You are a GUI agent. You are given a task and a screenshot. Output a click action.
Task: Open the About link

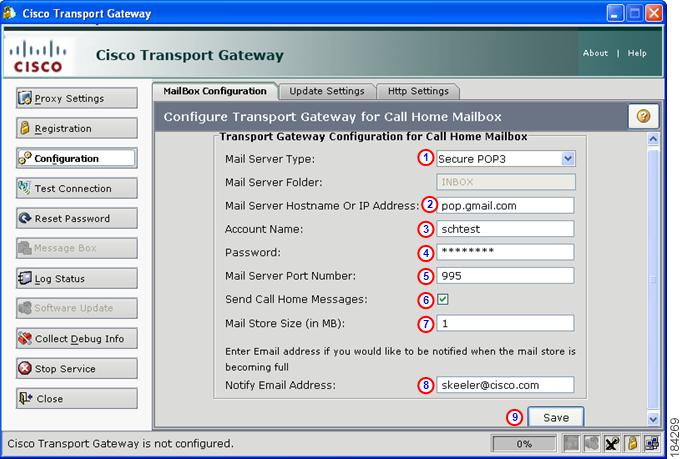pyautogui.click(x=595, y=53)
